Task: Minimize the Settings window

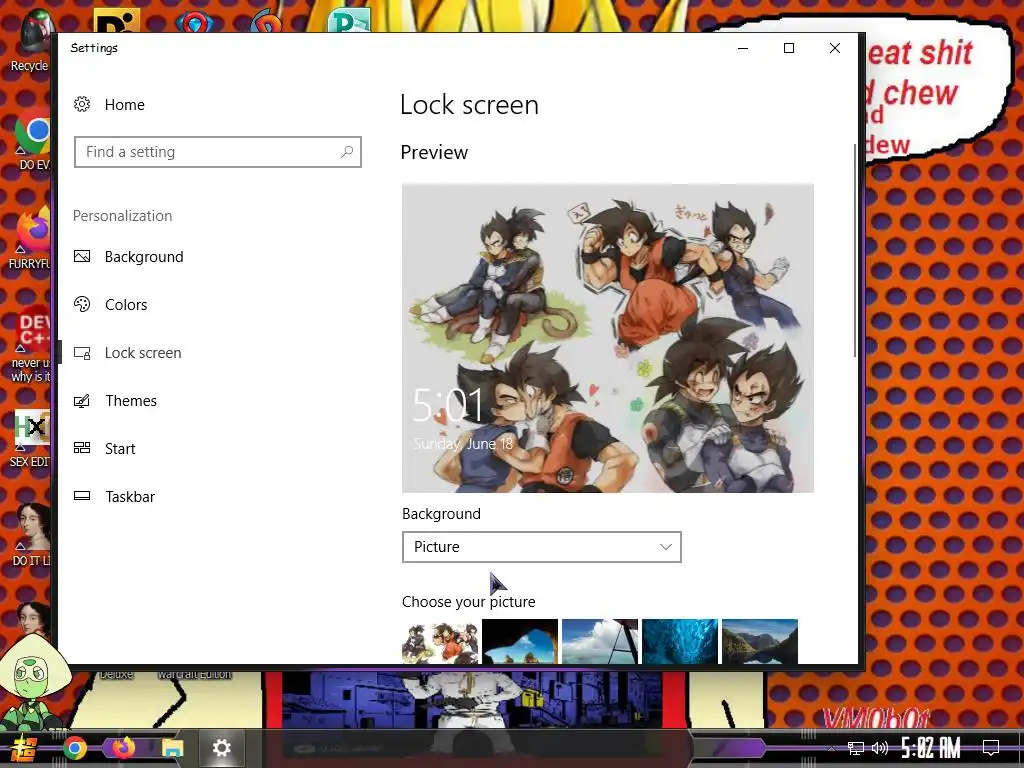Action: click(743, 48)
